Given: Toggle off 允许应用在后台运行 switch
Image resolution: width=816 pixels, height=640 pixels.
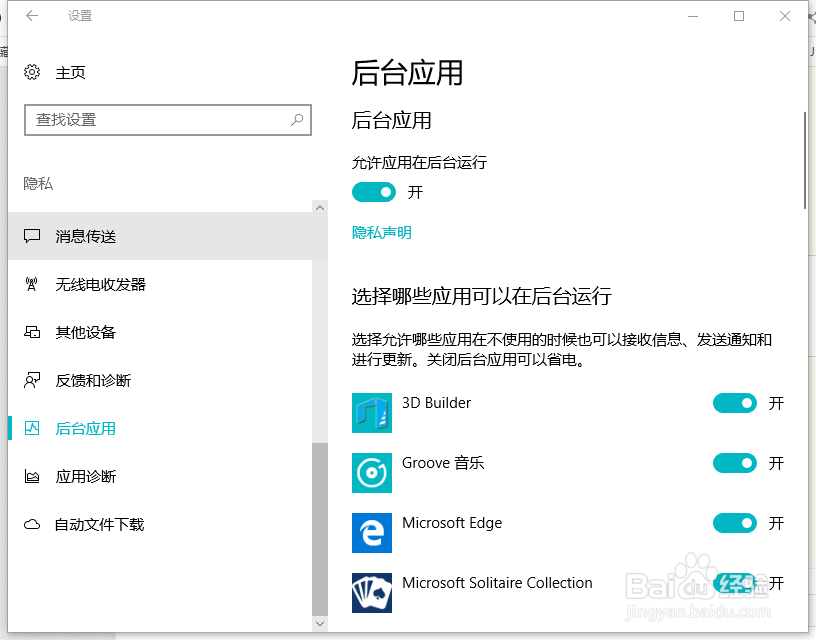Looking at the screenshot, I should [x=374, y=193].
